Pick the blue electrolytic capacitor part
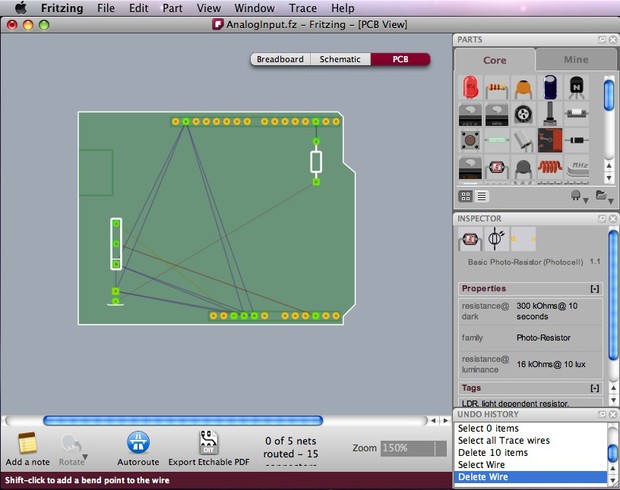620x490 pixels. (x=550, y=87)
